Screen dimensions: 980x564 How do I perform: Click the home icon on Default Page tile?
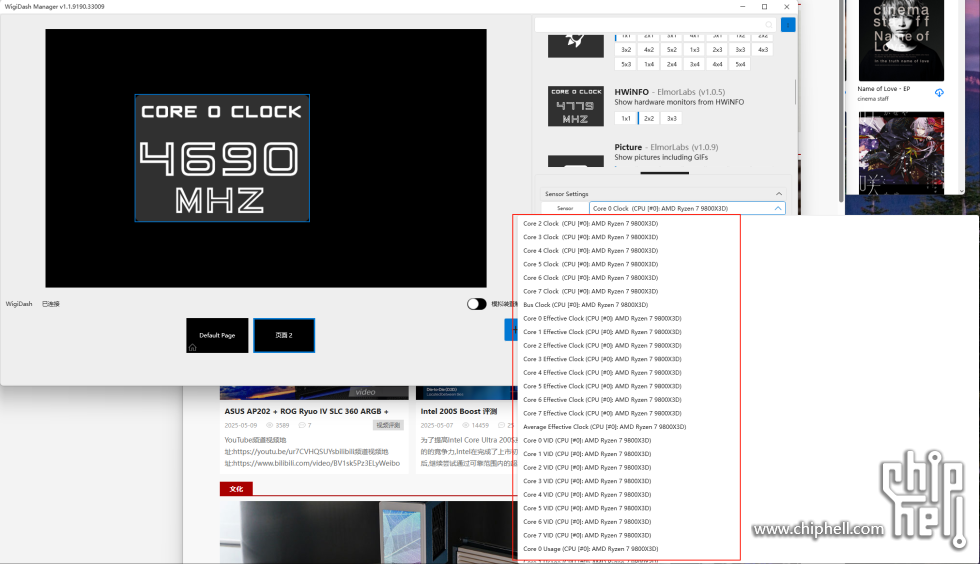(192, 348)
